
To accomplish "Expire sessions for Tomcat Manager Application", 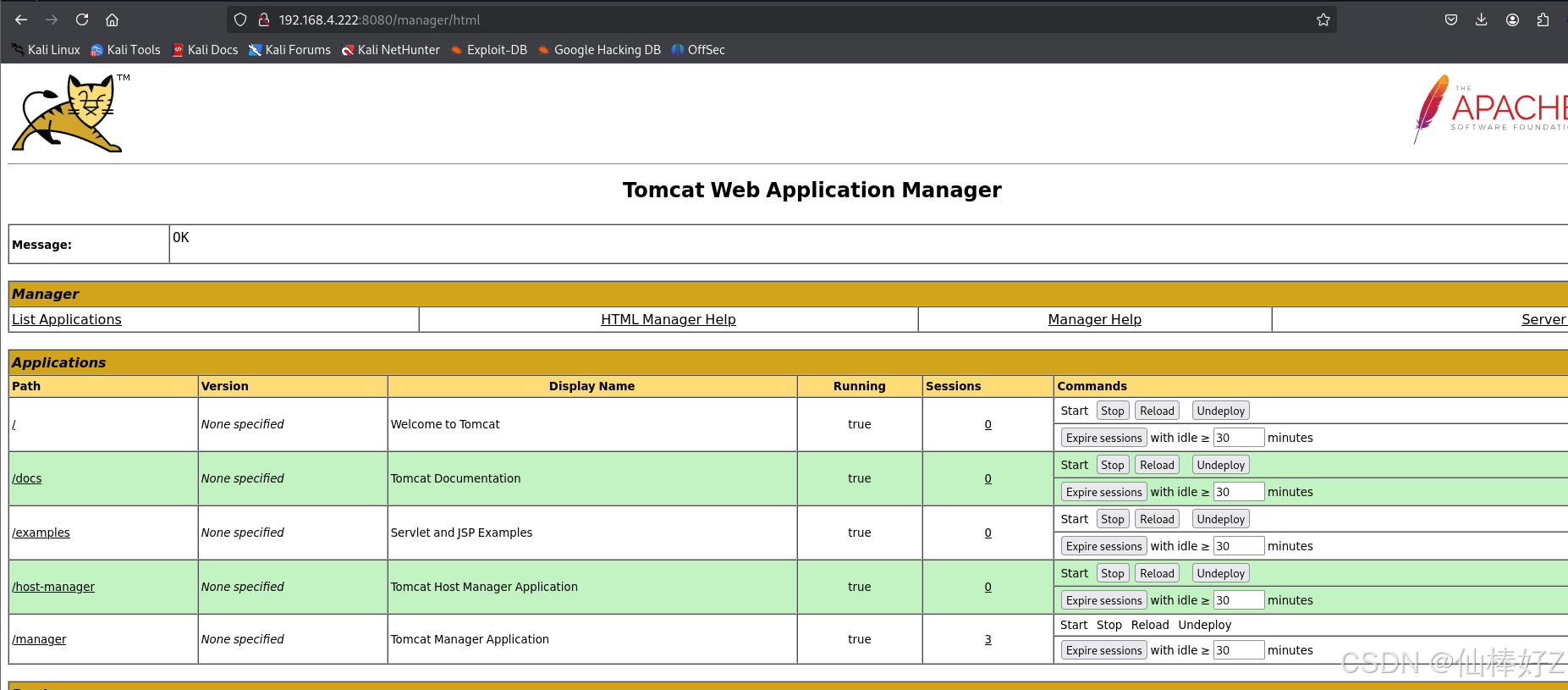I will [x=1104, y=650].
